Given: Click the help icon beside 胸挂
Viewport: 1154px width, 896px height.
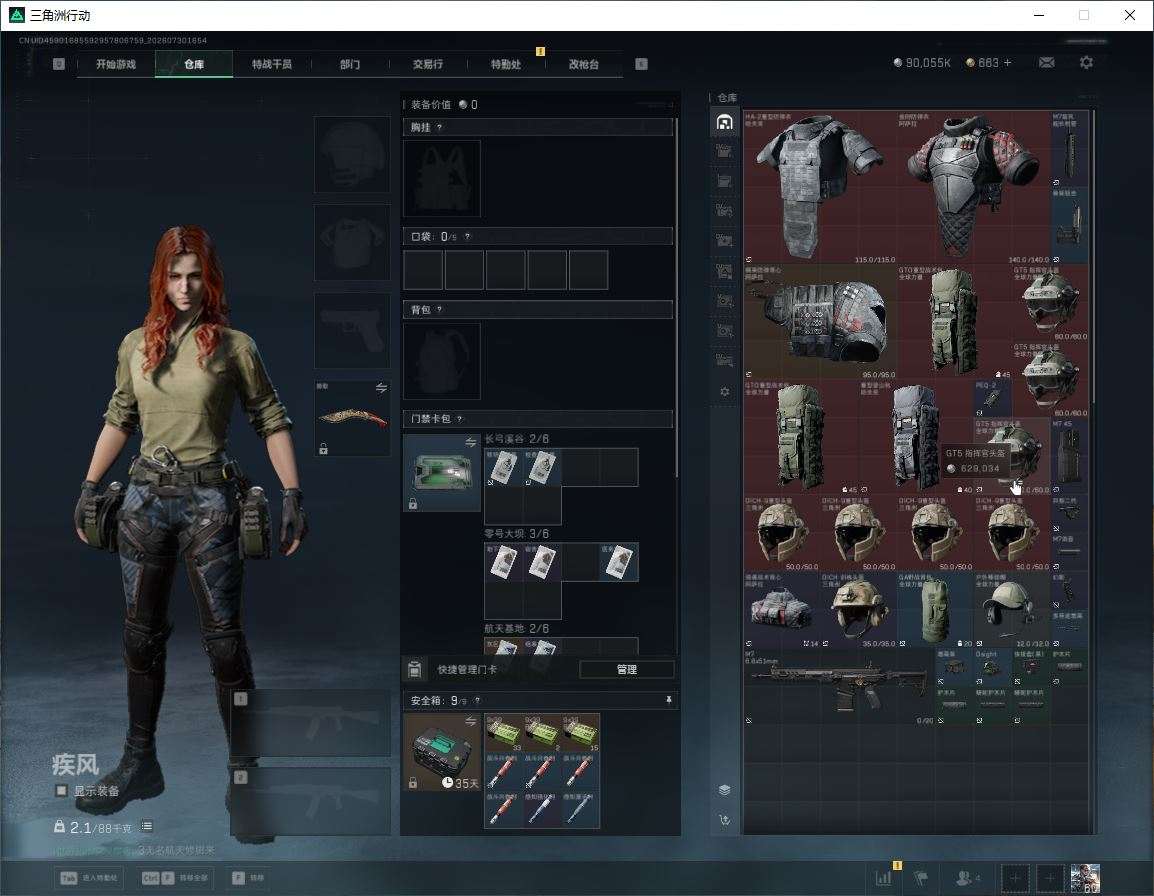Looking at the screenshot, I should [x=439, y=127].
